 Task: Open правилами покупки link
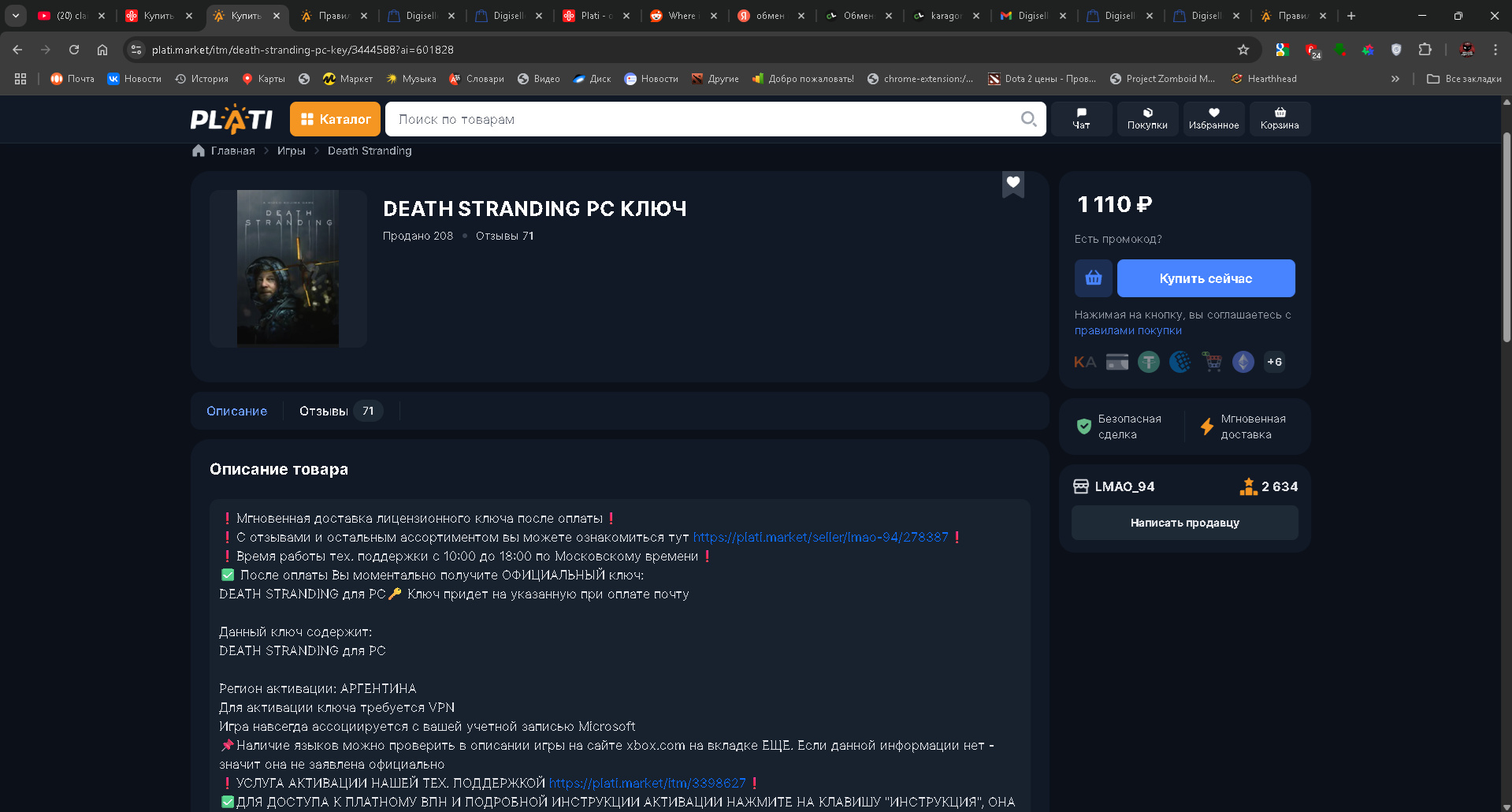click(x=1127, y=330)
